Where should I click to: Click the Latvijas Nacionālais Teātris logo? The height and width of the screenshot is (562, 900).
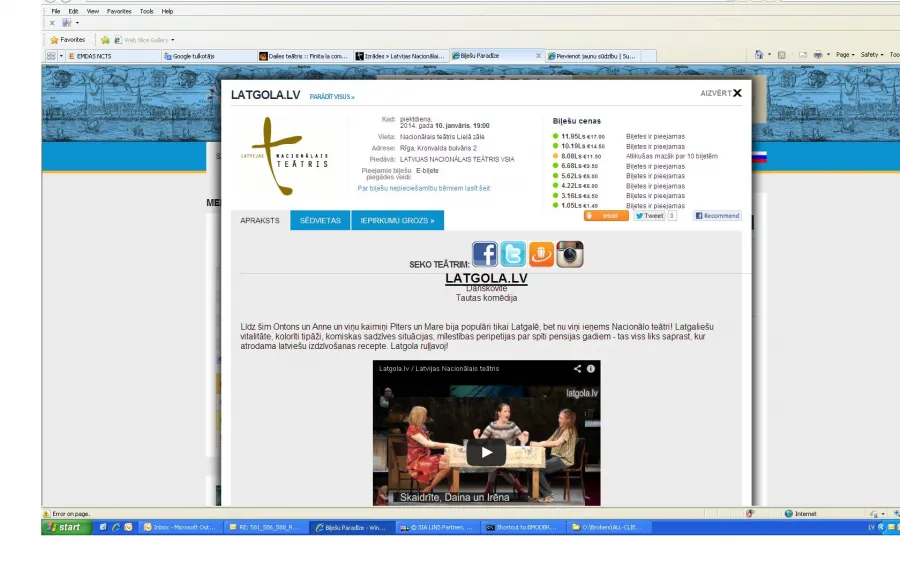[x=285, y=156]
